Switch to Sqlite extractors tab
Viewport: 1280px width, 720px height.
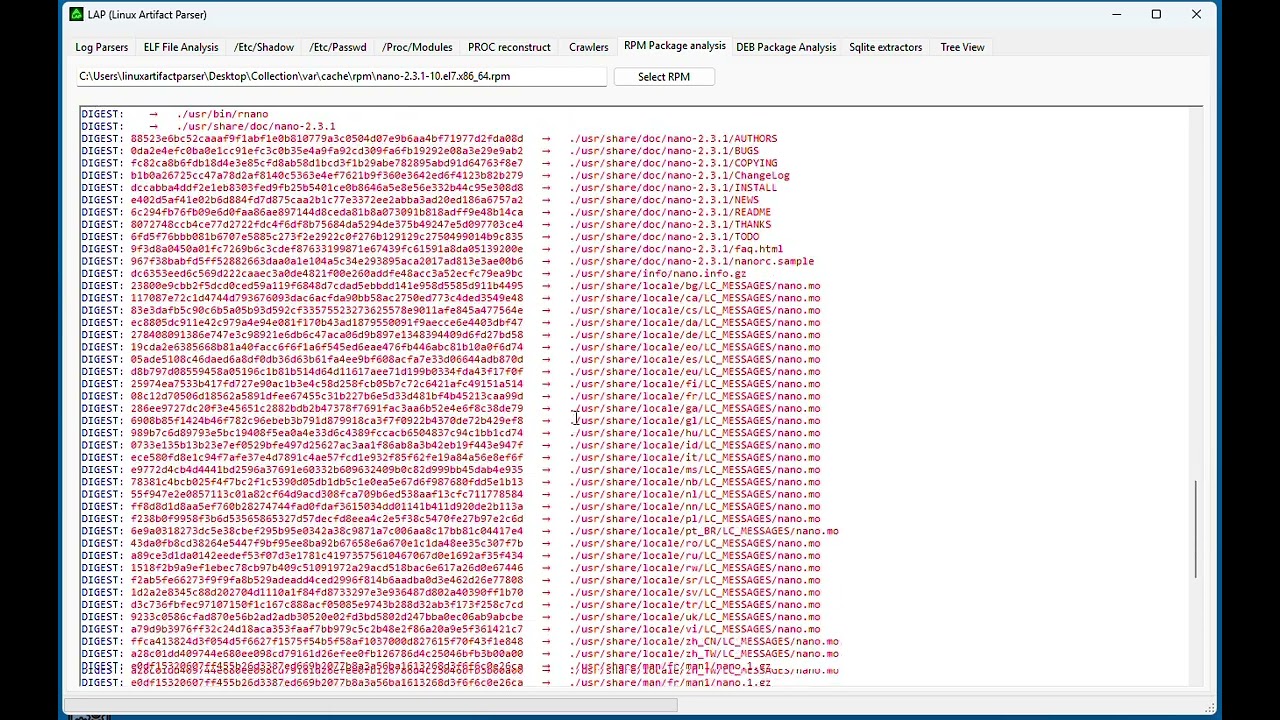[x=885, y=47]
